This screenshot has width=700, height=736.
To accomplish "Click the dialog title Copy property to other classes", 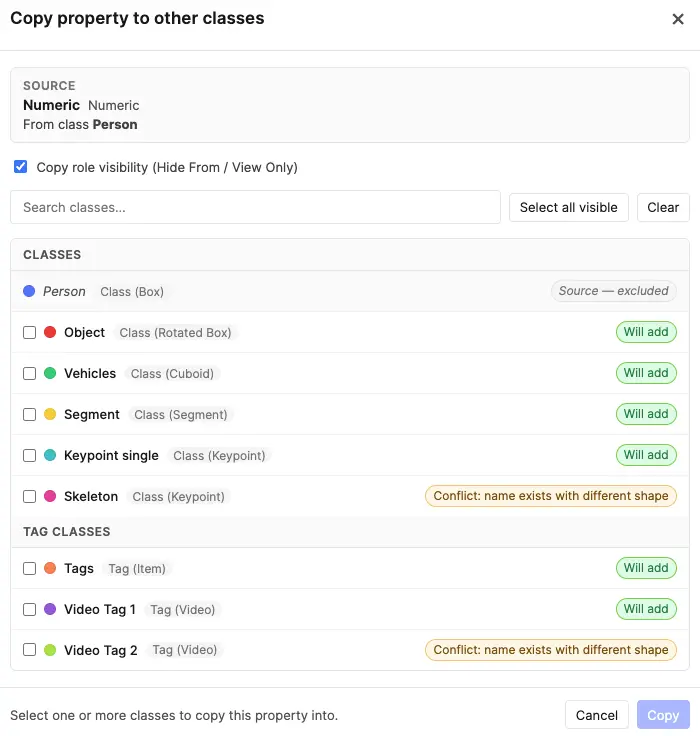I will point(138,18).
